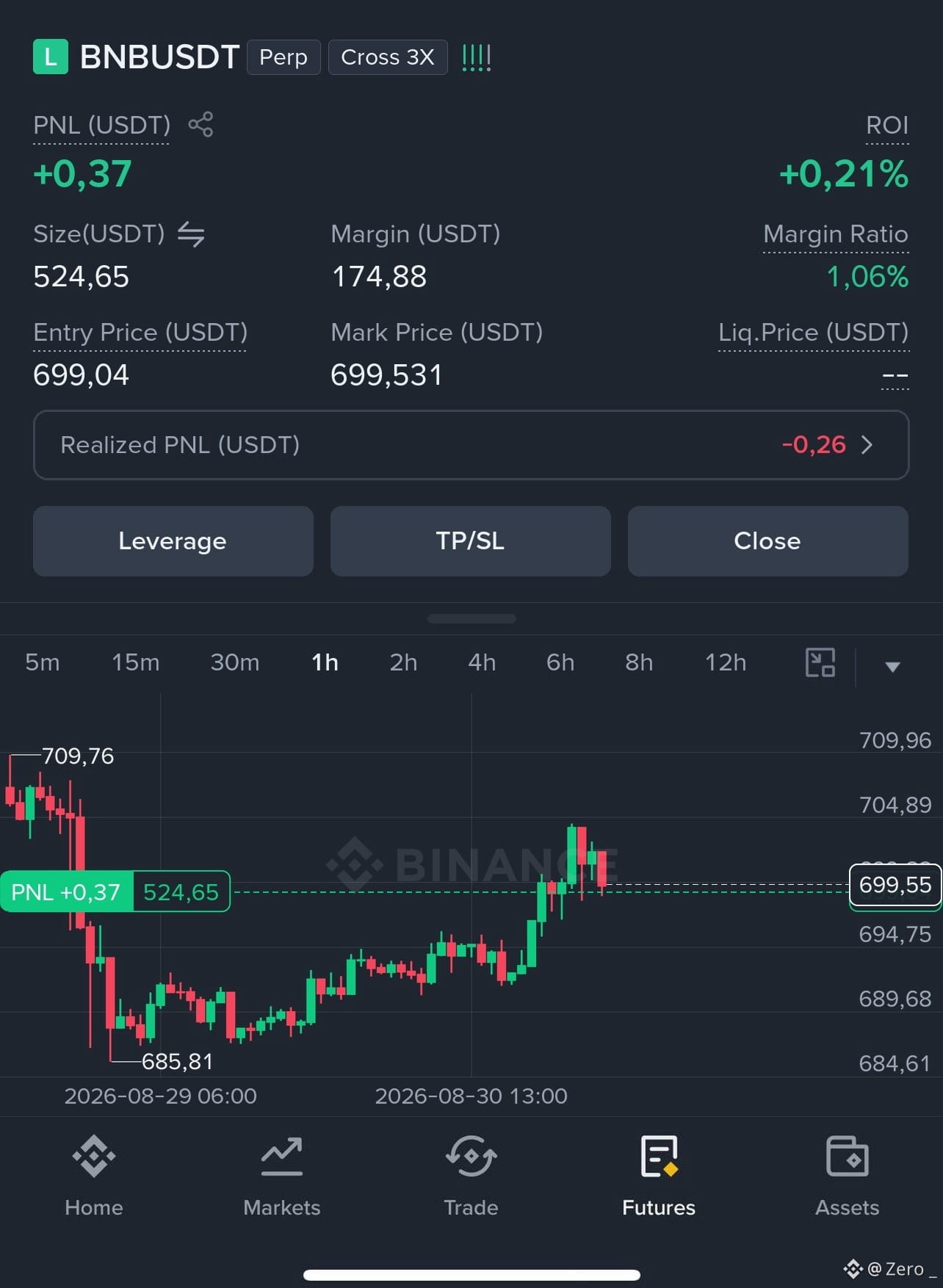Tap the 709,76 high price marker
The height and width of the screenshot is (1288, 943).
78,756
